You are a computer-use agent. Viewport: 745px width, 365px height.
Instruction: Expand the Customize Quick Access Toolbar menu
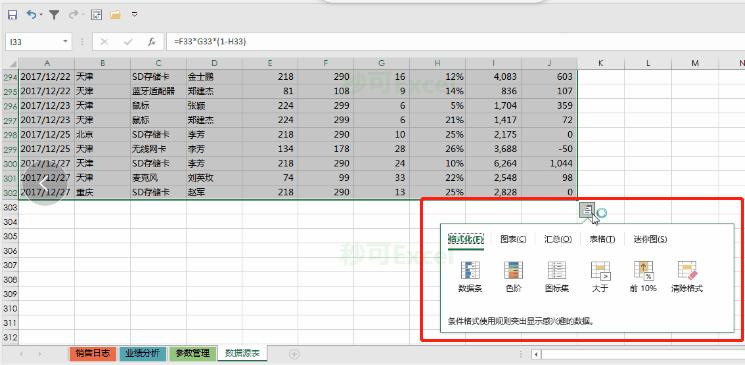134,15
